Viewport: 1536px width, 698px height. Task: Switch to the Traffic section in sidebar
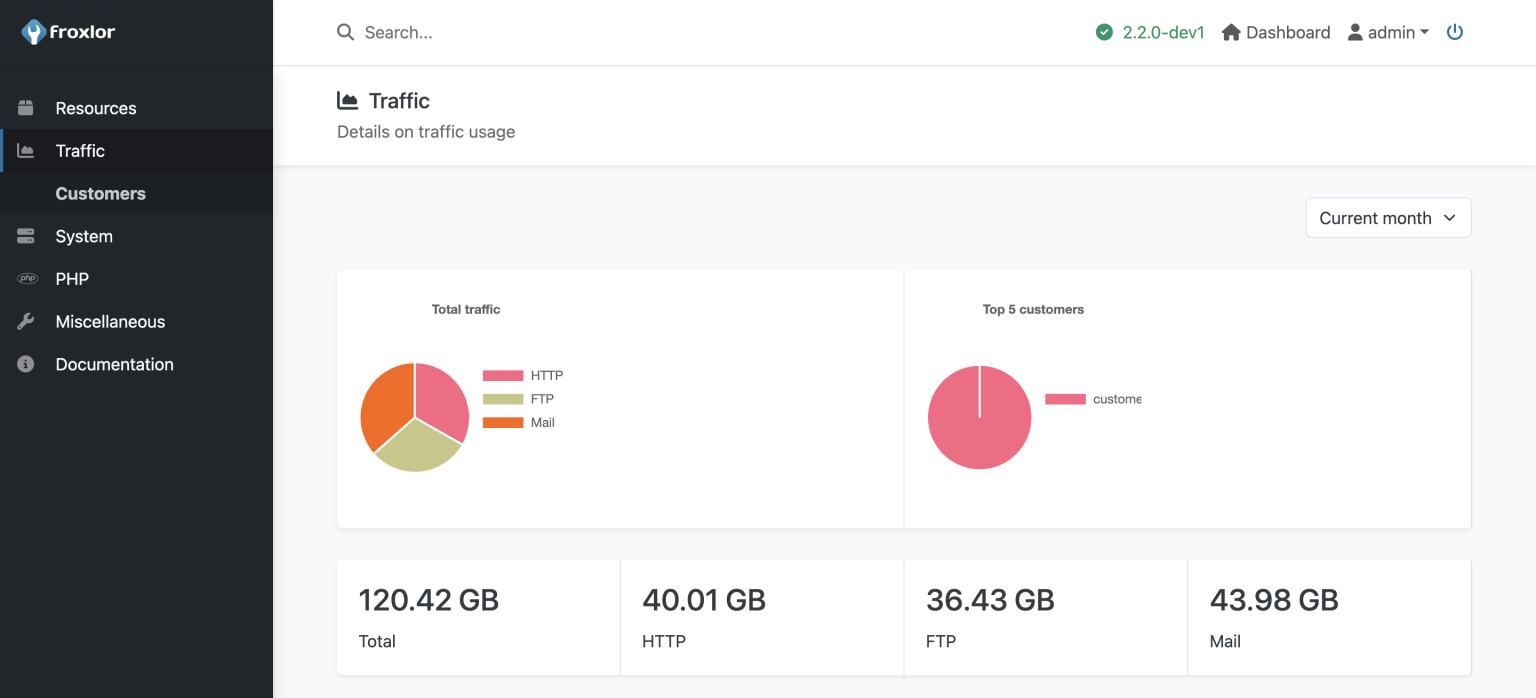pyautogui.click(x=80, y=150)
